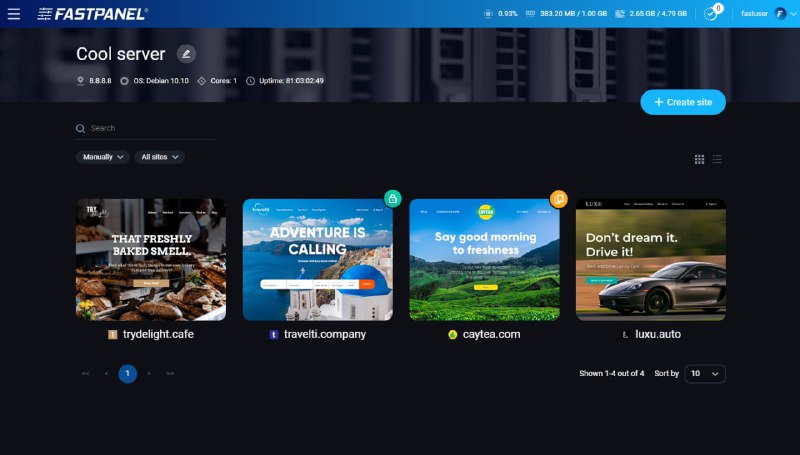Go to the next page arrow
This screenshot has width=800, height=455.
149,373
